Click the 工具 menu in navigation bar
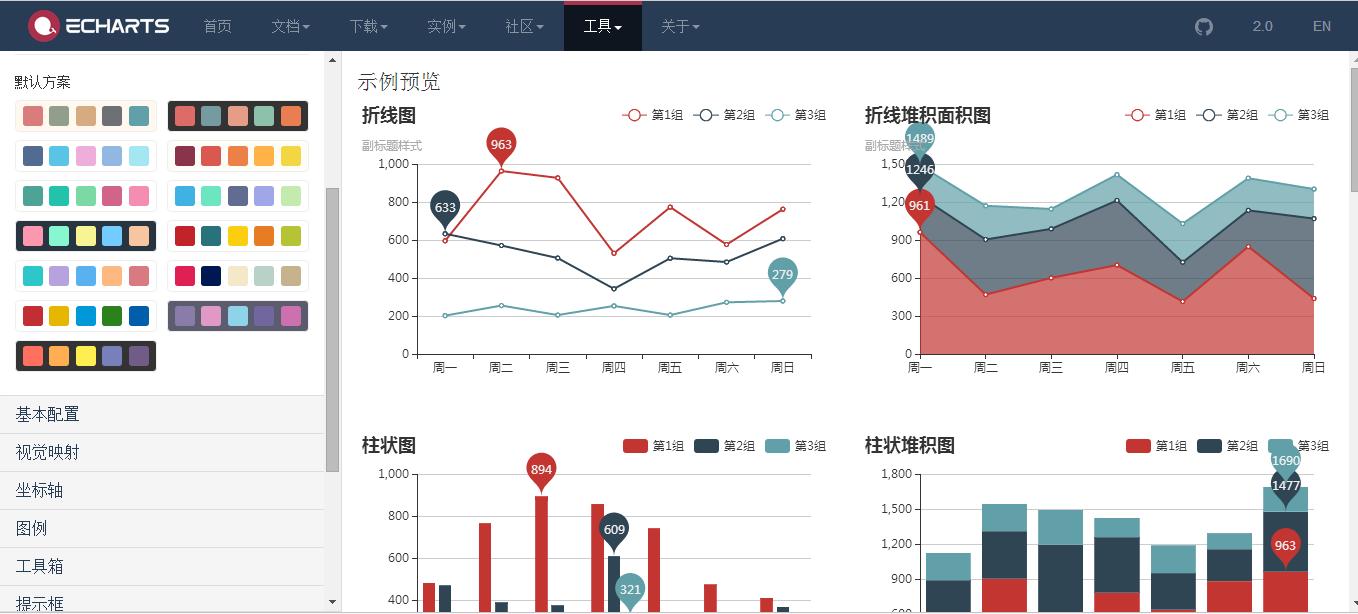 pyautogui.click(x=602, y=26)
